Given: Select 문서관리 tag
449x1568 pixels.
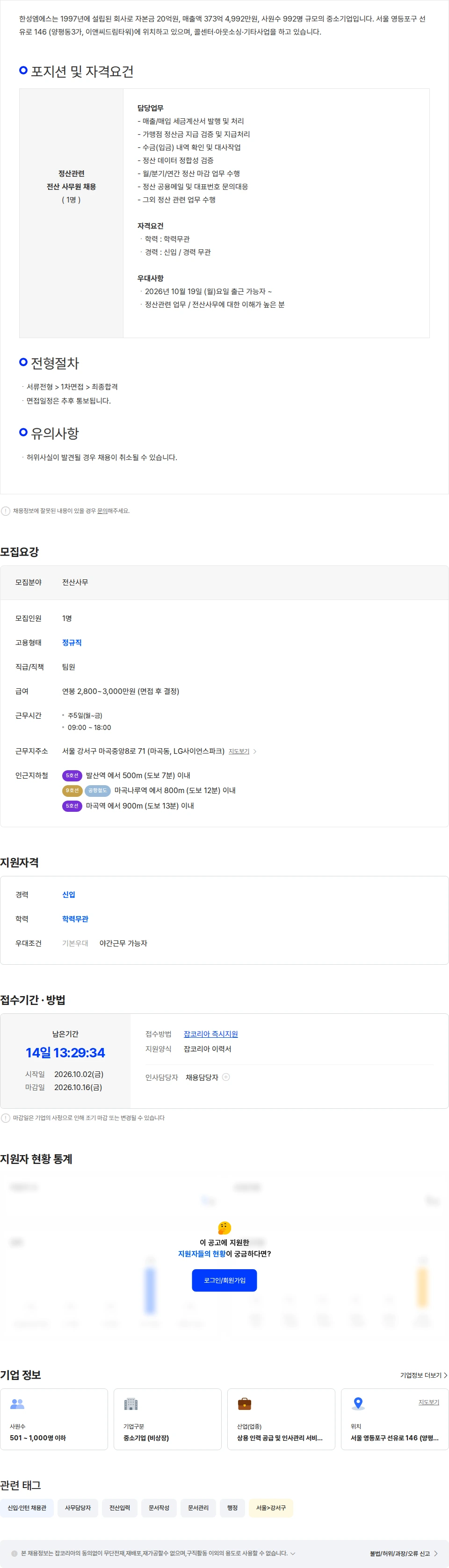Looking at the screenshot, I should point(198,1507).
